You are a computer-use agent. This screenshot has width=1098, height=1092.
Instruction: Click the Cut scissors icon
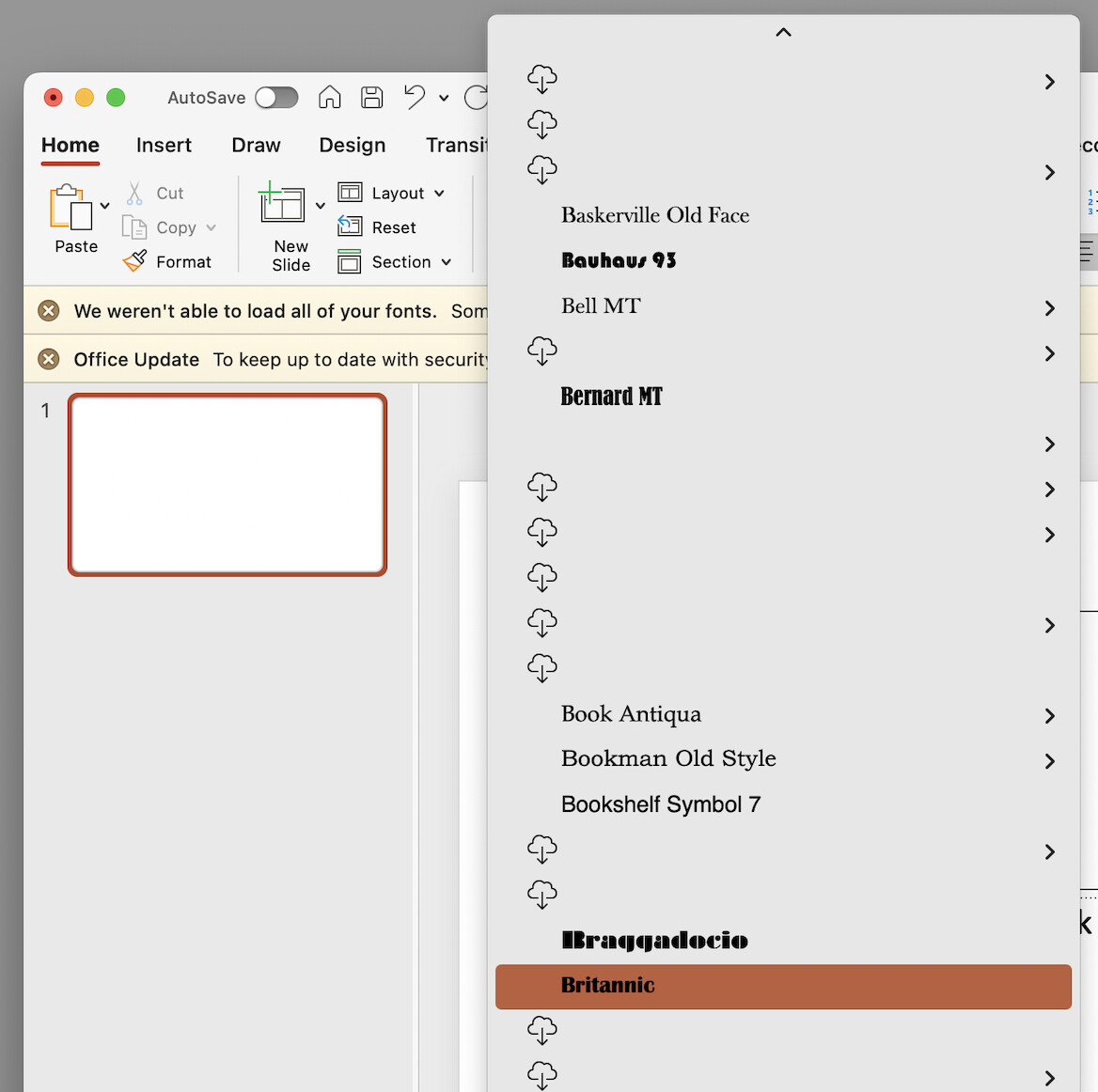(x=134, y=194)
